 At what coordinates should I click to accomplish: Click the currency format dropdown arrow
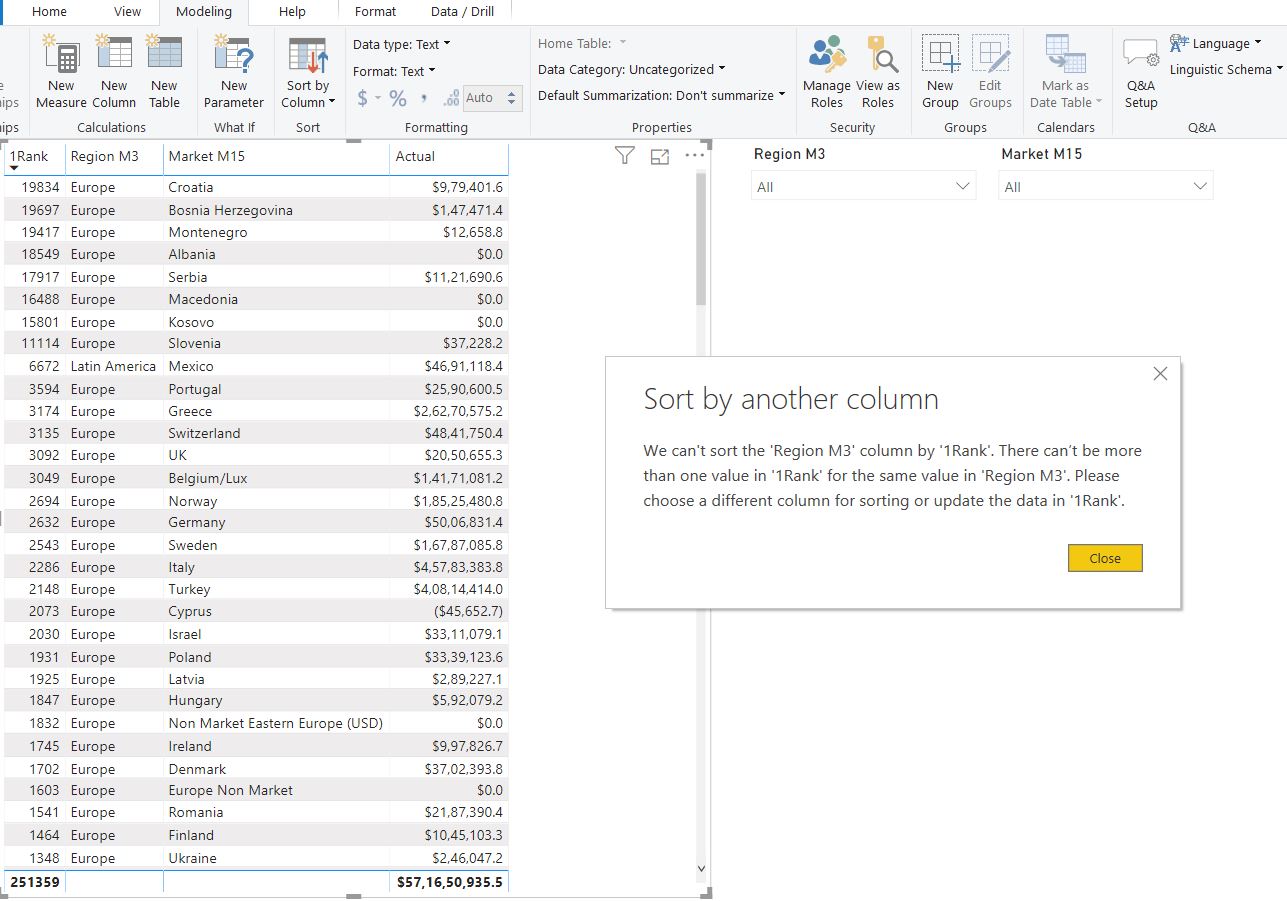tap(378, 98)
